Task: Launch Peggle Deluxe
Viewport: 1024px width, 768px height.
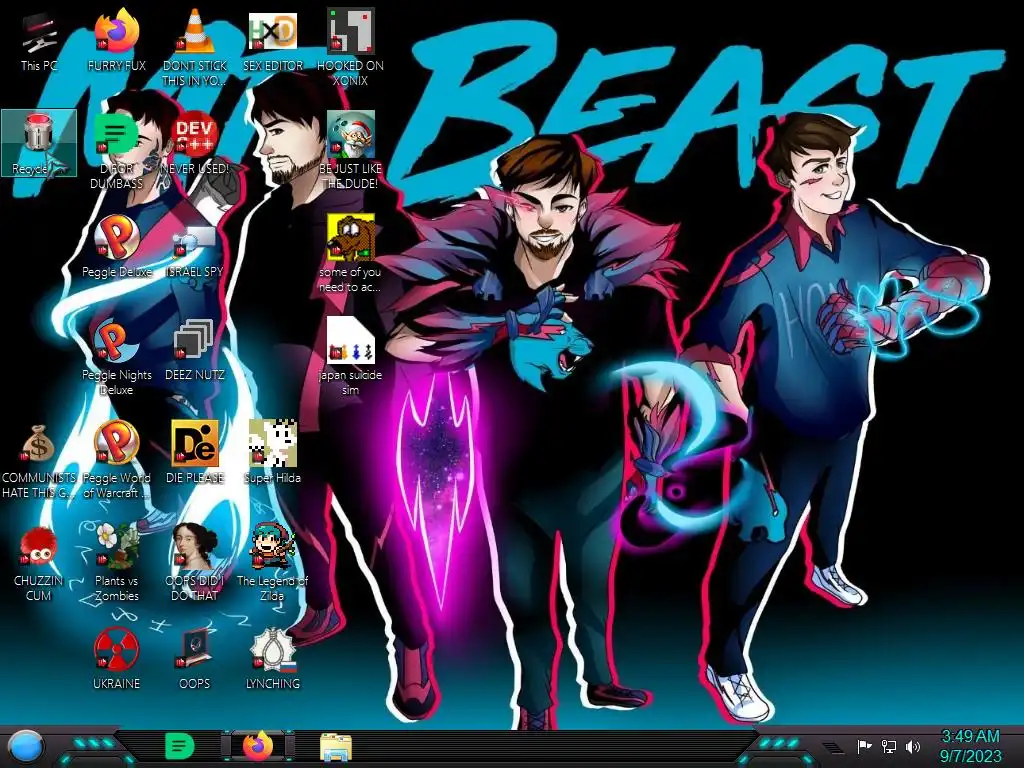Action: coord(116,247)
